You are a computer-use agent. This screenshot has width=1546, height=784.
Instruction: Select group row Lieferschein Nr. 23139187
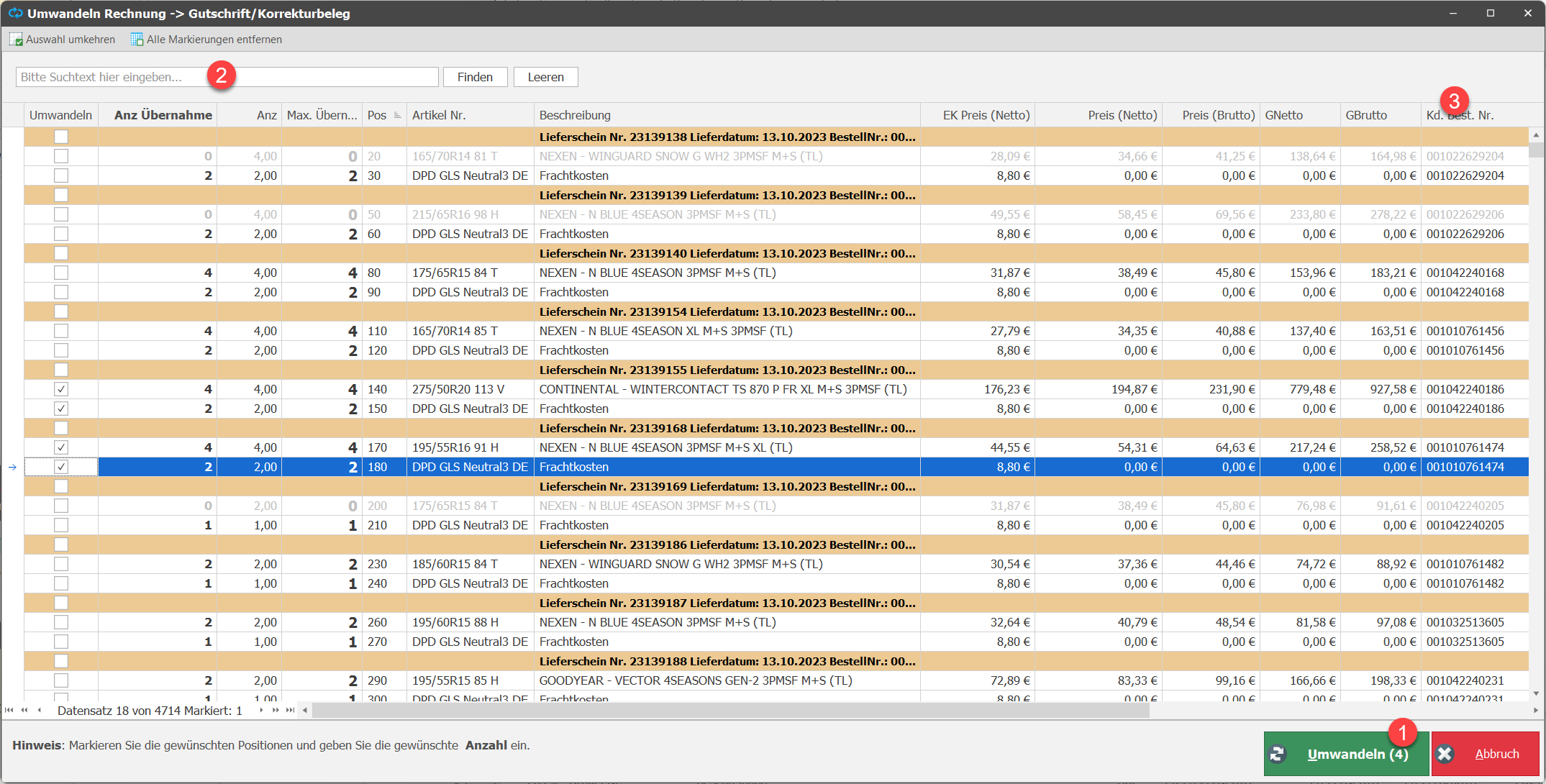pyautogui.click(x=776, y=603)
